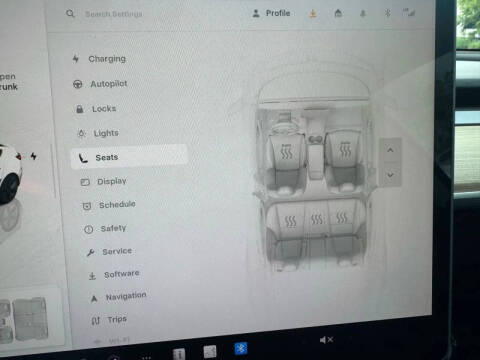Open the Trips settings
This screenshot has height=360, width=480.
click(x=109, y=320)
